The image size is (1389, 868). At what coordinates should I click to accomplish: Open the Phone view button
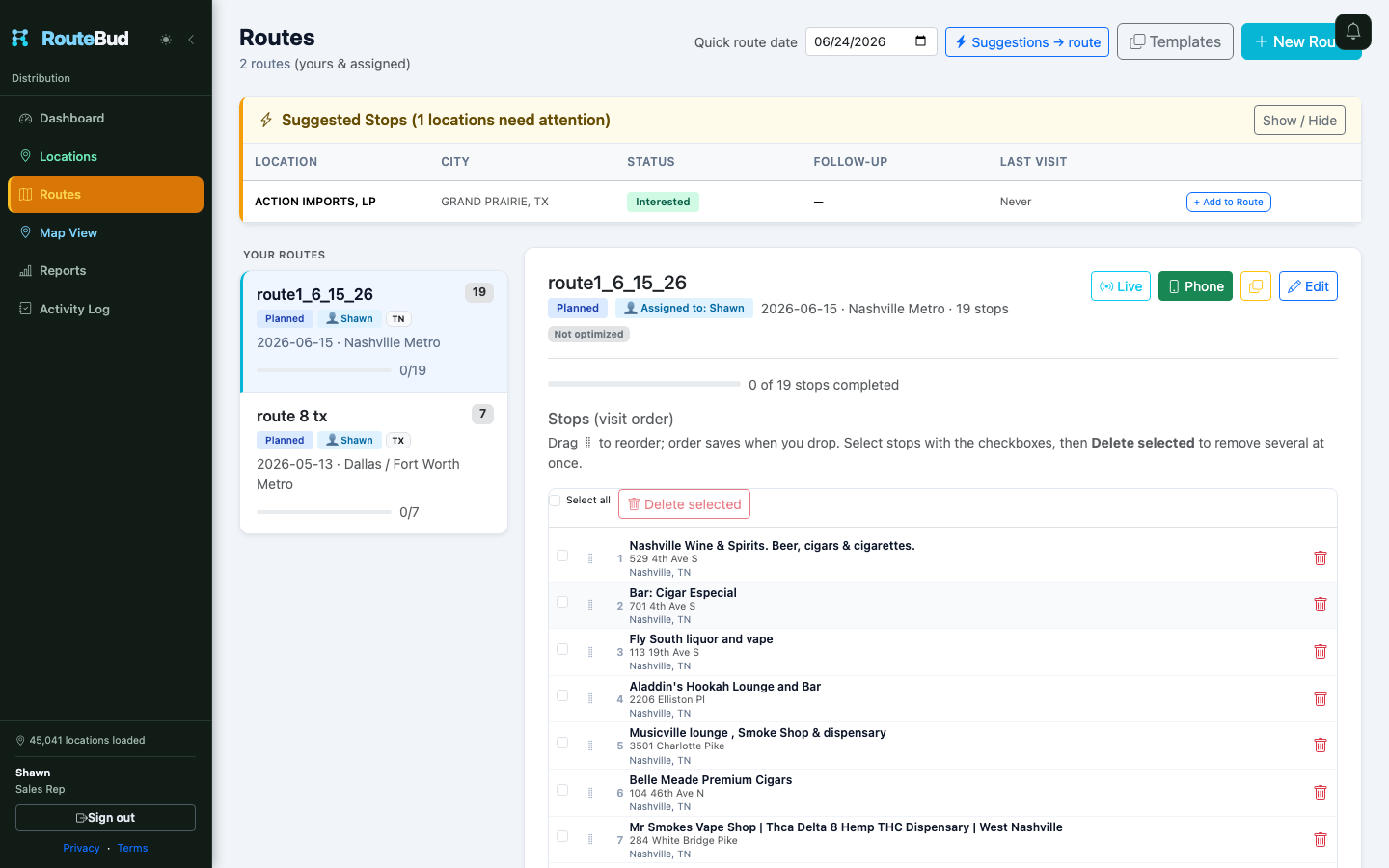[1195, 286]
